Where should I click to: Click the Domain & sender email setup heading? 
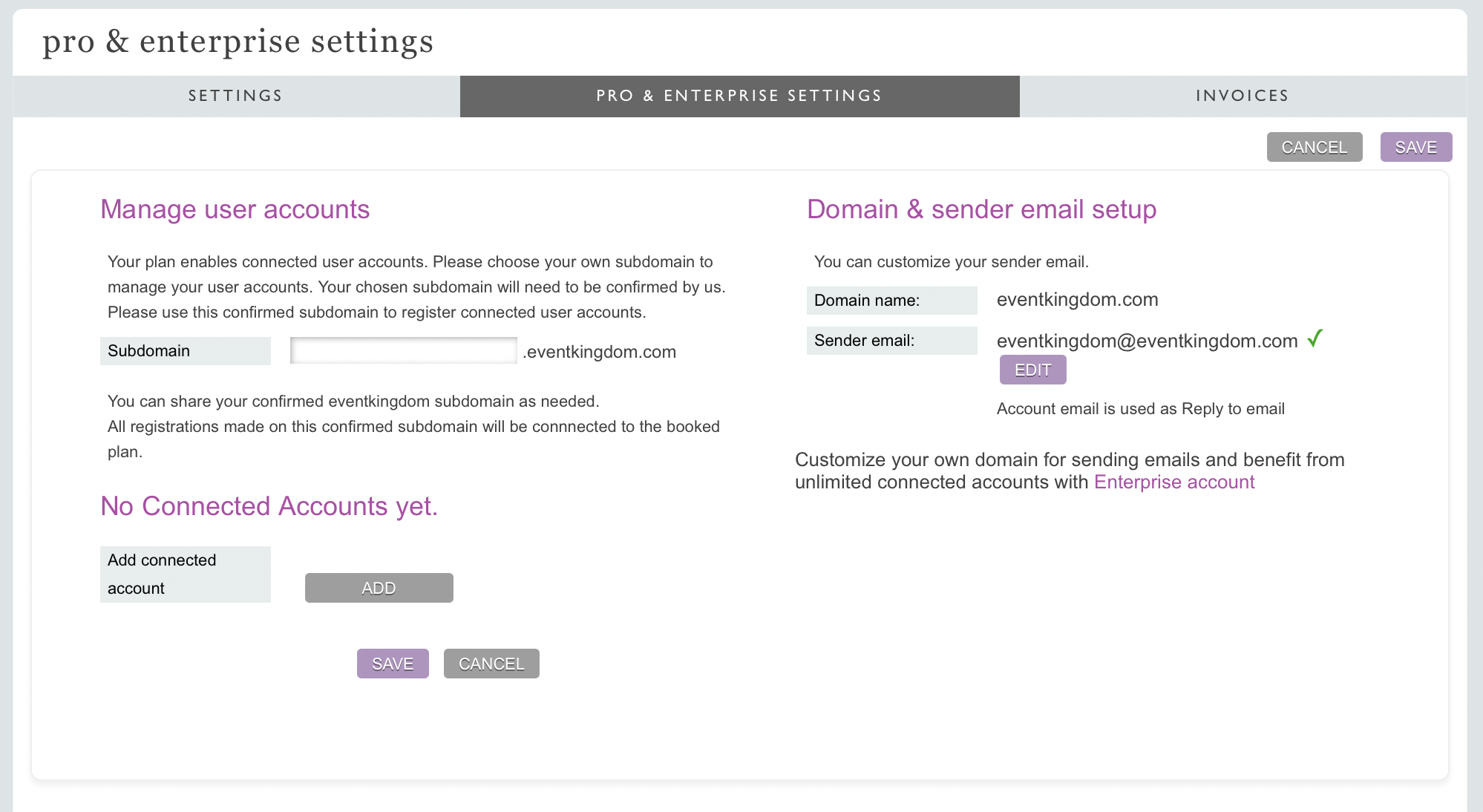click(x=981, y=209)
